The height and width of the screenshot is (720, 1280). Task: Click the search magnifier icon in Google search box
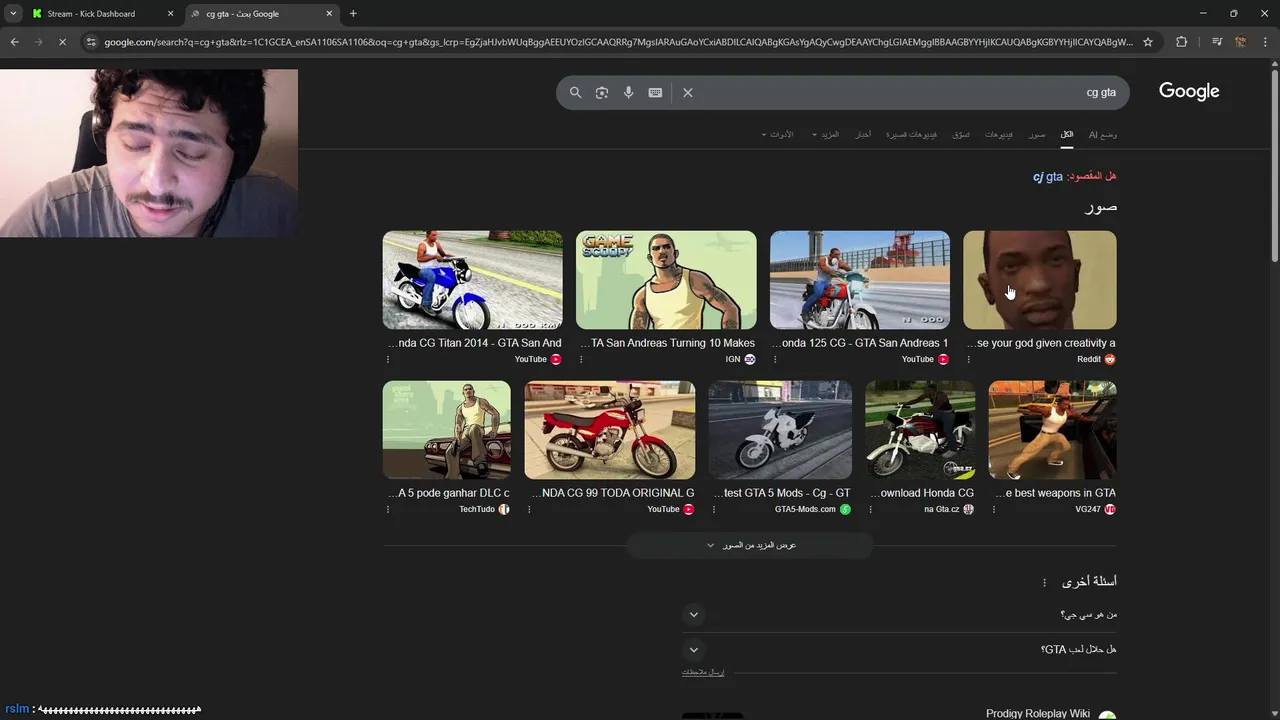[575, 92]
